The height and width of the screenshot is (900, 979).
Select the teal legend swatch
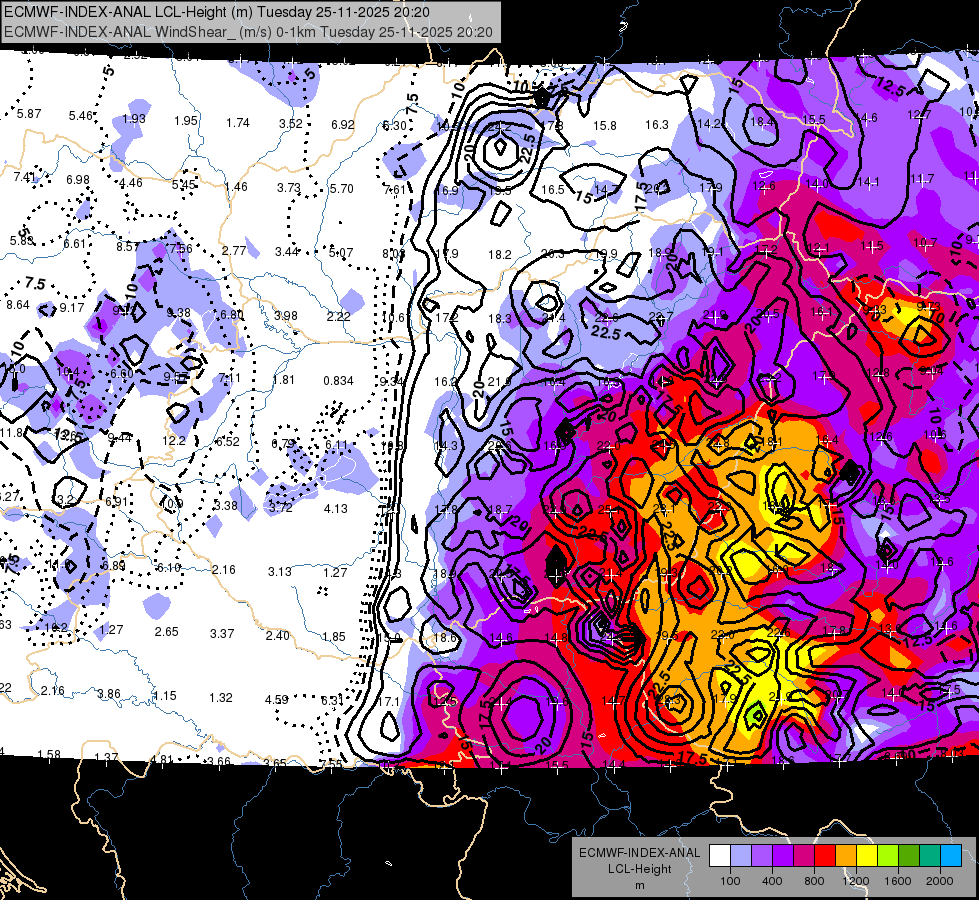pyautogui.click(x=930, y=855)
